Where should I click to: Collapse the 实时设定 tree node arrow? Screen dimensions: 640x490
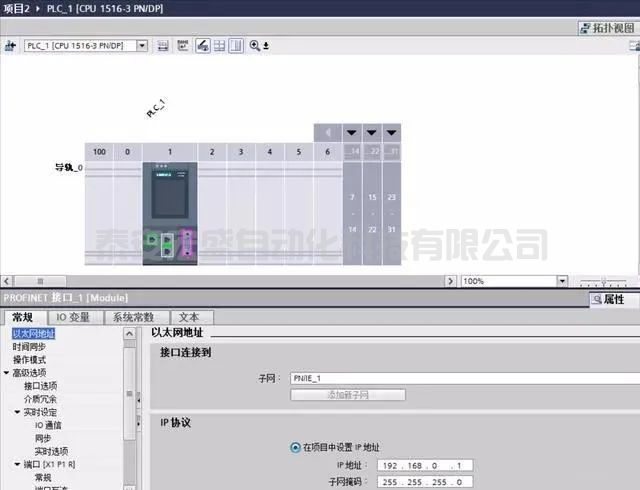[x=17, y=412]
